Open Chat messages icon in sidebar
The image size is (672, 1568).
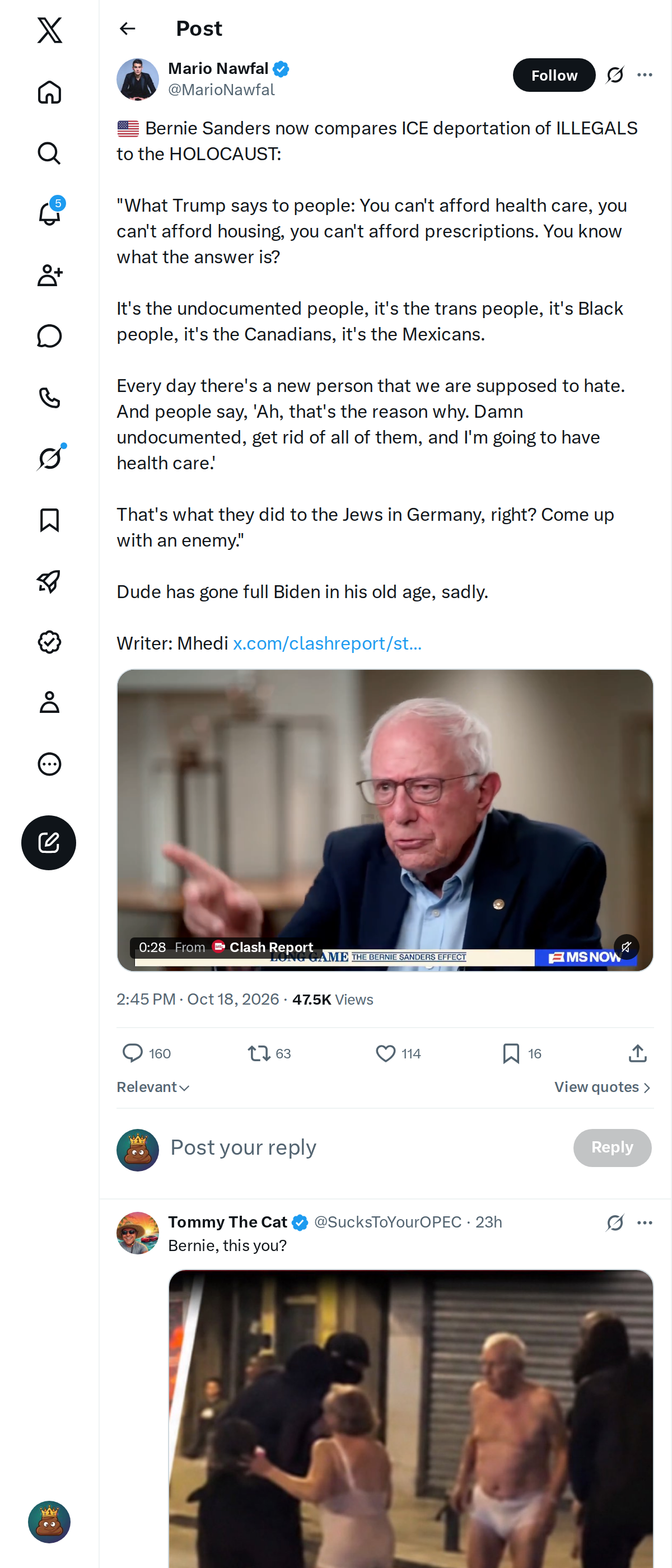(x=49, y=336)
